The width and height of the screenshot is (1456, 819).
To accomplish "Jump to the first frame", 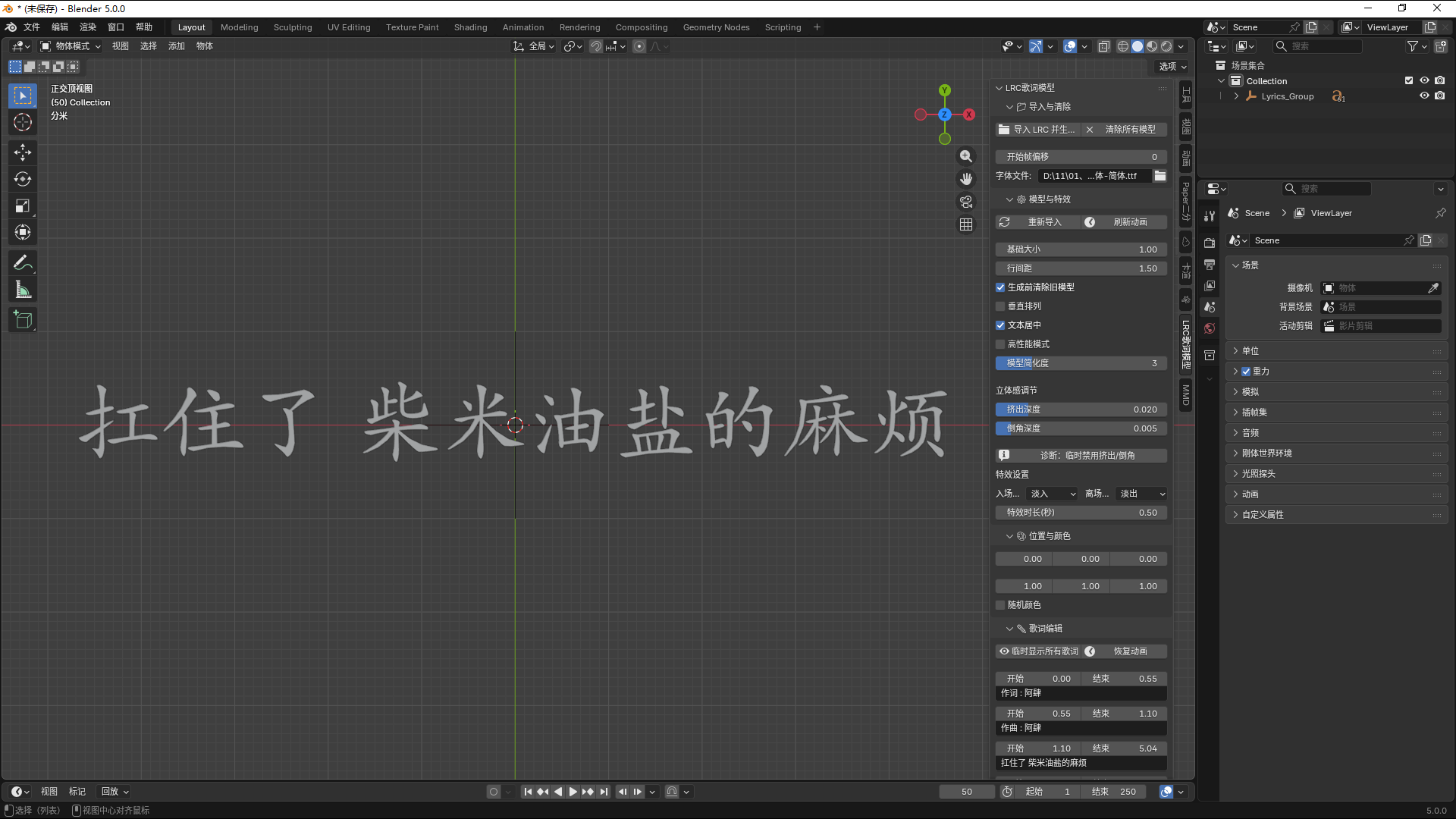I will click(528, 792).
